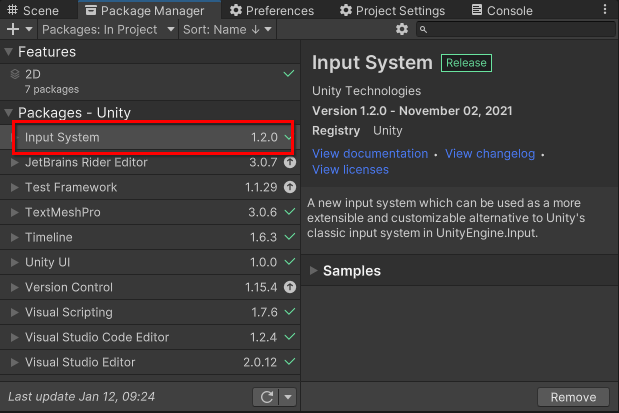Expand Test Framework versions arrow

coord(14,187)
